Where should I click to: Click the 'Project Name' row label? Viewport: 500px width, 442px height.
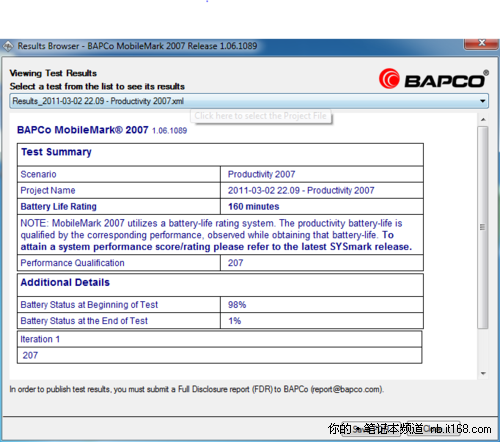click(48, 190)
